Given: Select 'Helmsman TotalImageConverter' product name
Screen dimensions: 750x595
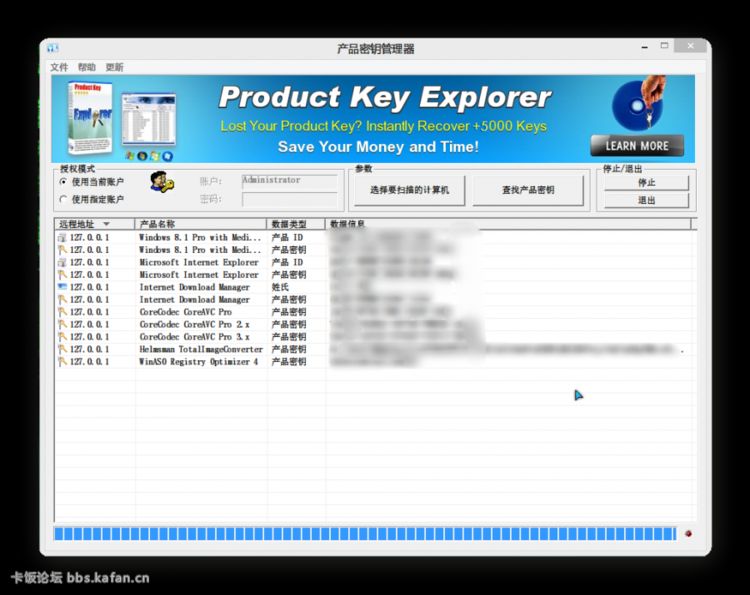Looking at the screenshot, I should (201, 349).
